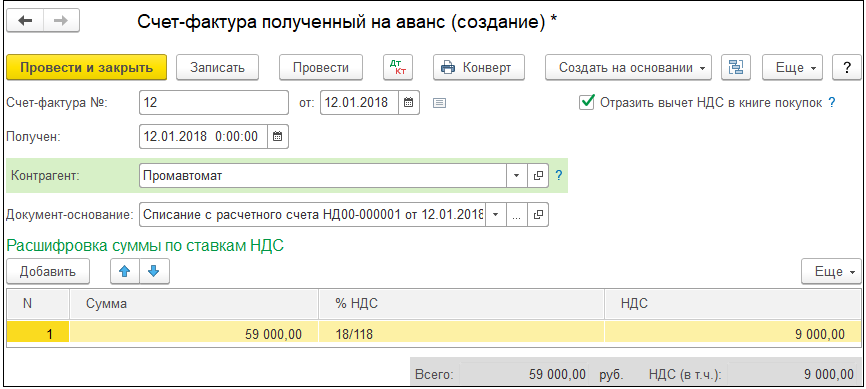Click Провести и закрыть
The image size is (866, 389).
[x=86, y=67]
